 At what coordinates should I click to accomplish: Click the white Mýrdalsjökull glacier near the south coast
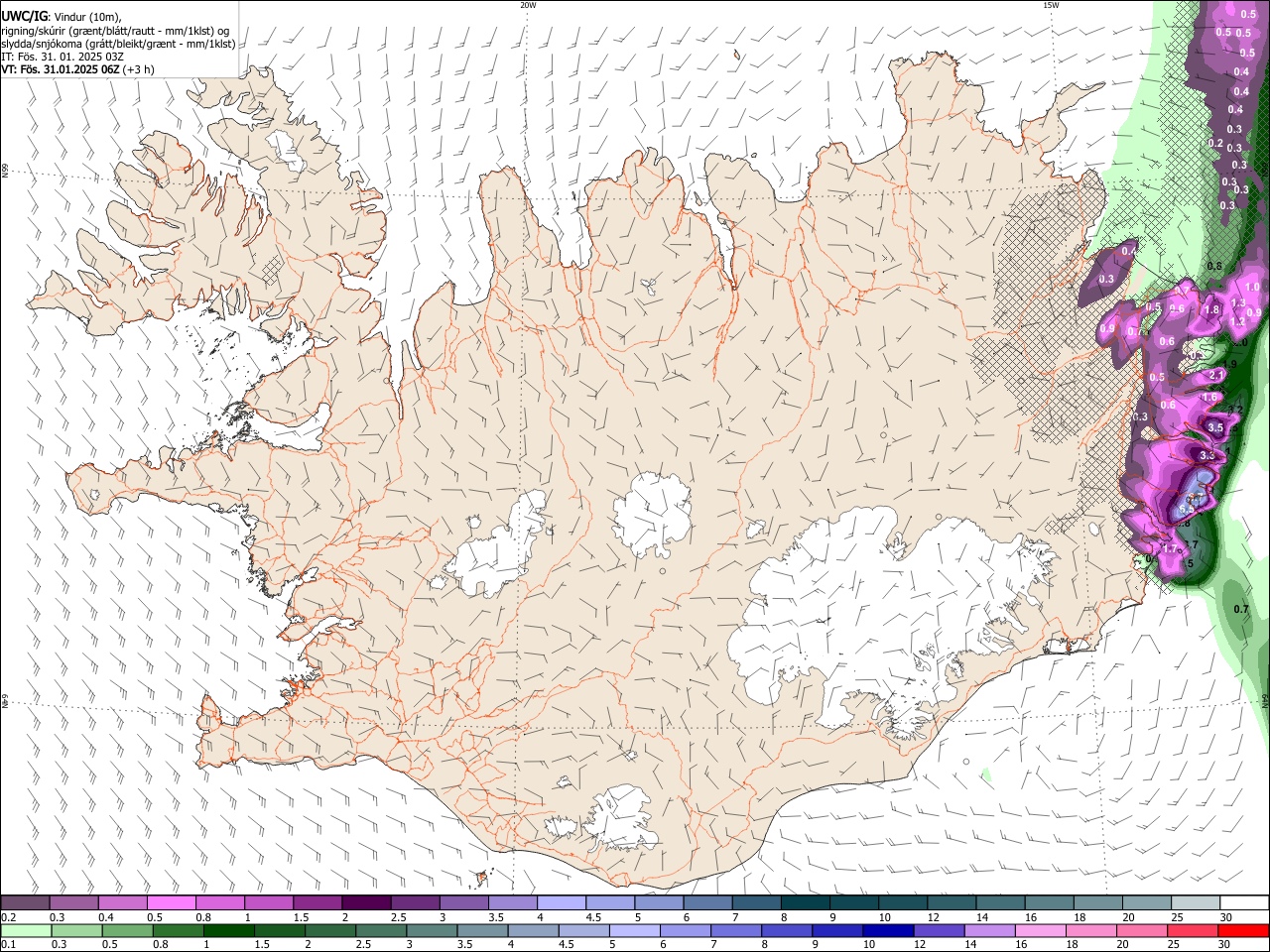pos(622,818)
